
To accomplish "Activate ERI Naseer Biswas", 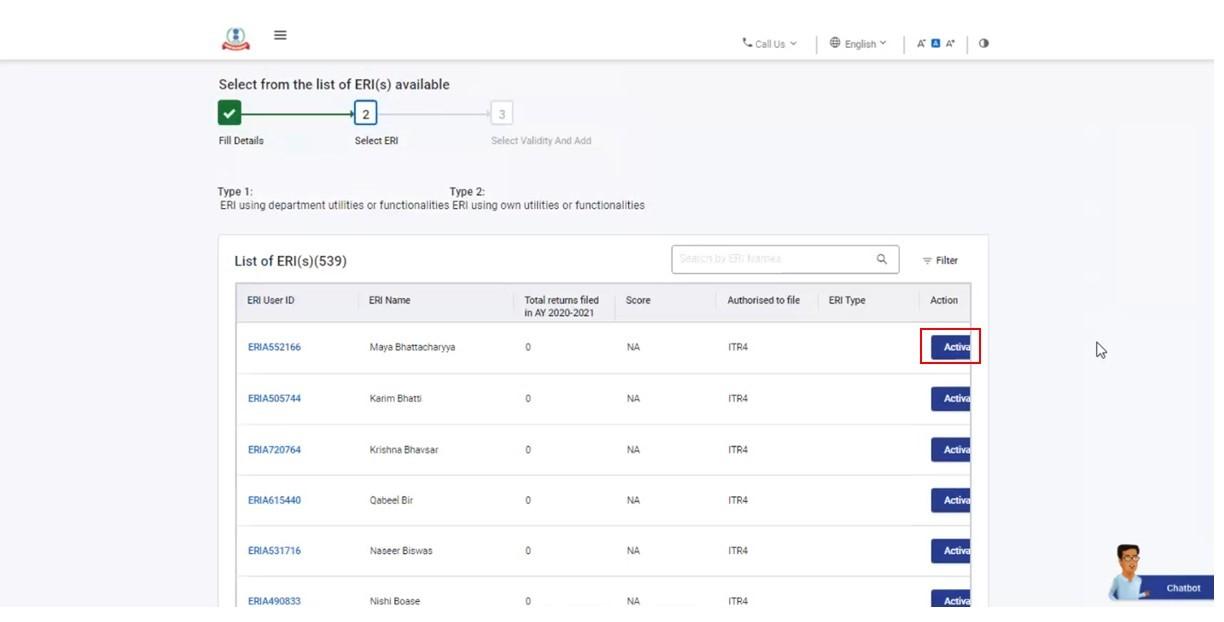I will click(951, 551).
